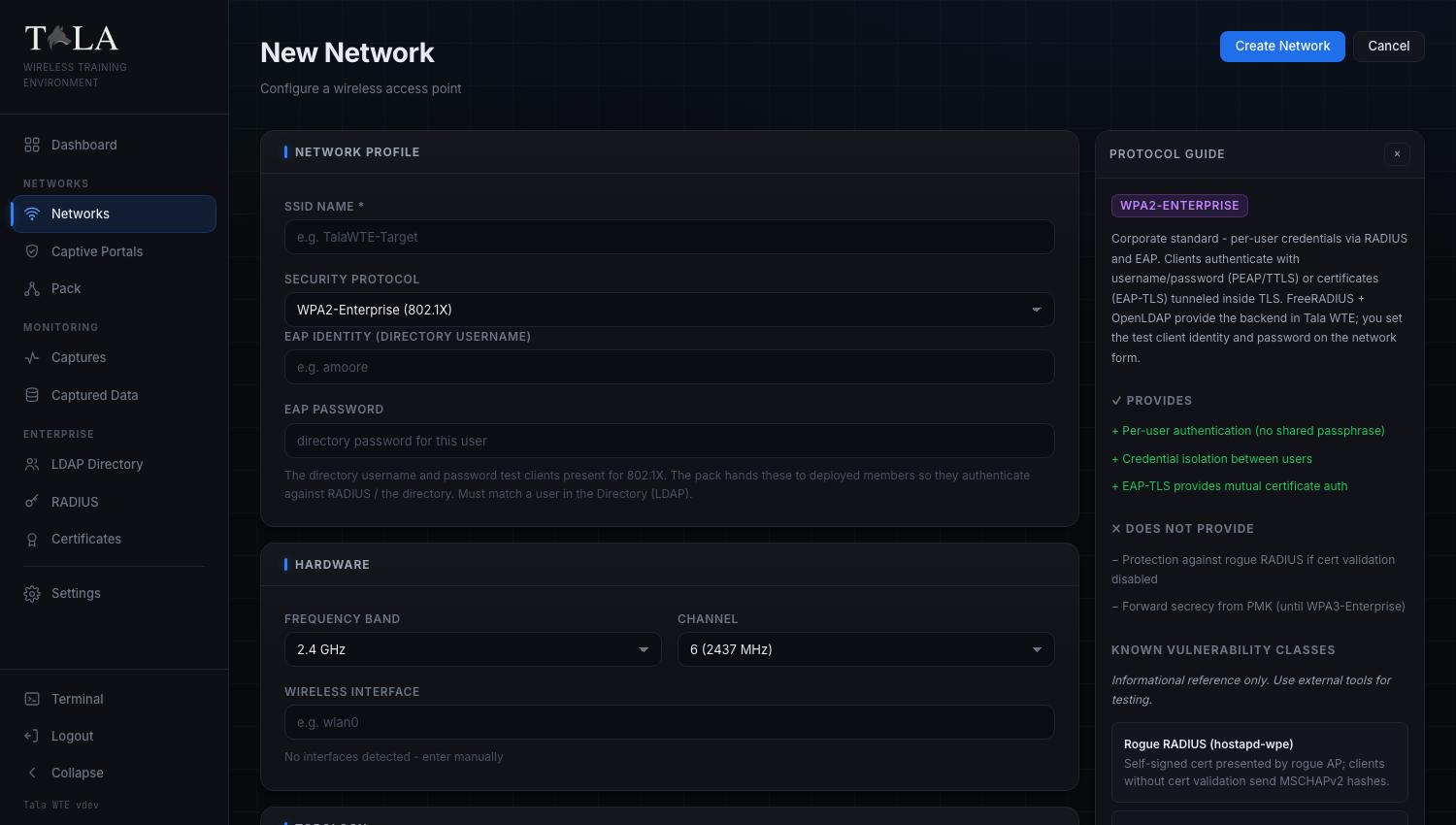
Task: Click the 'PROTOCOL GUIDE' heading
Action: [1167, 154]
